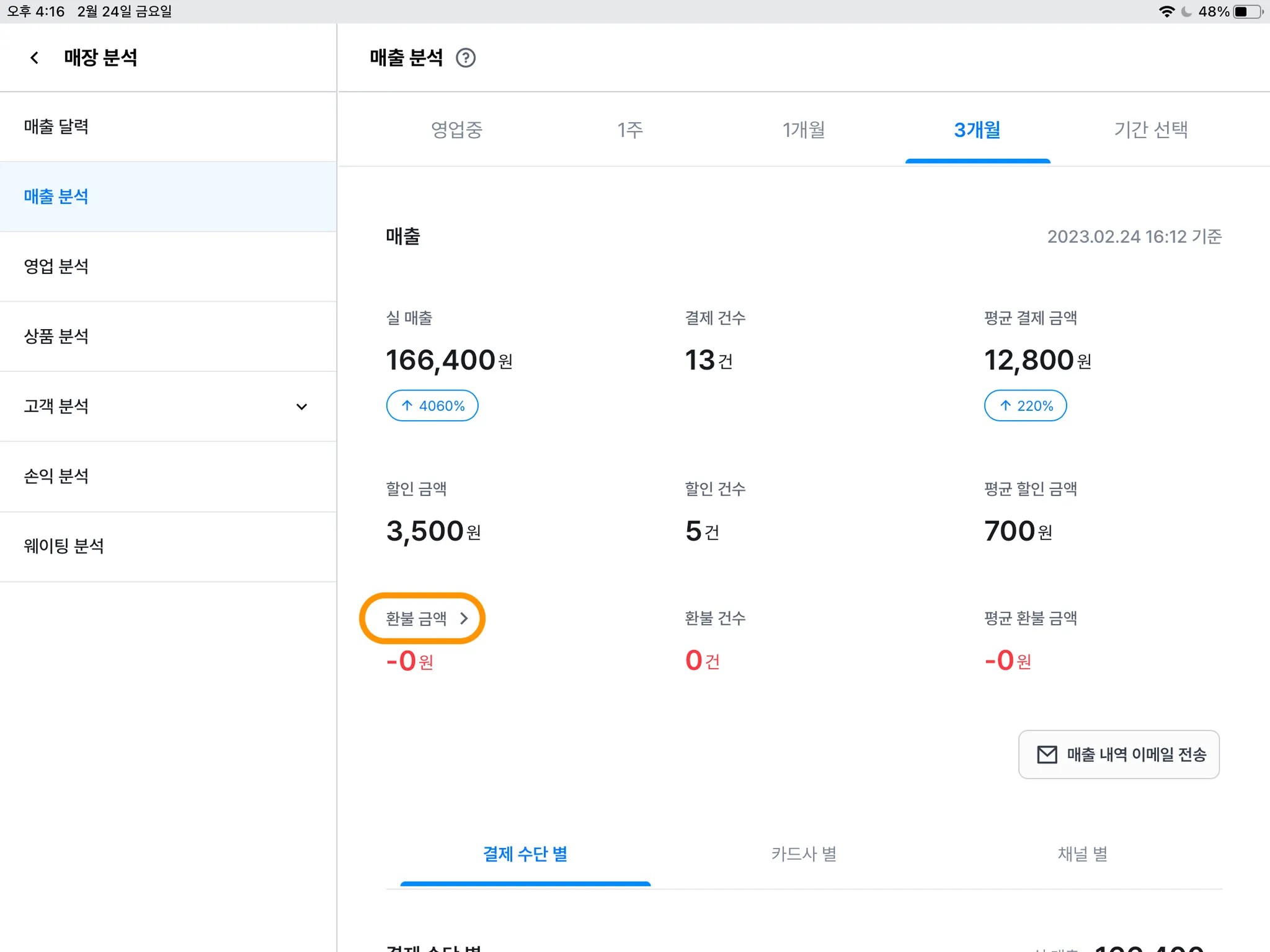
Task: Tap the up arrow in 220% badge
Action: [x=1005, y=405]
